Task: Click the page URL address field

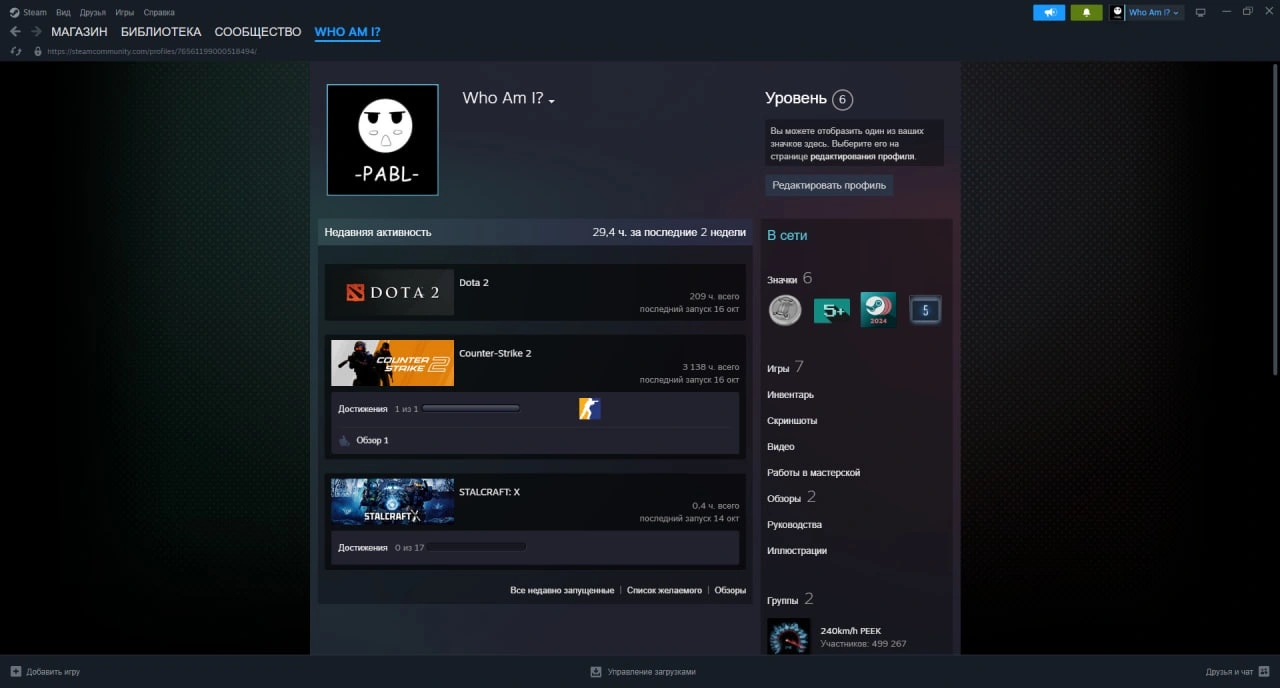Action: pyautogui.click(x=152, y=51)
